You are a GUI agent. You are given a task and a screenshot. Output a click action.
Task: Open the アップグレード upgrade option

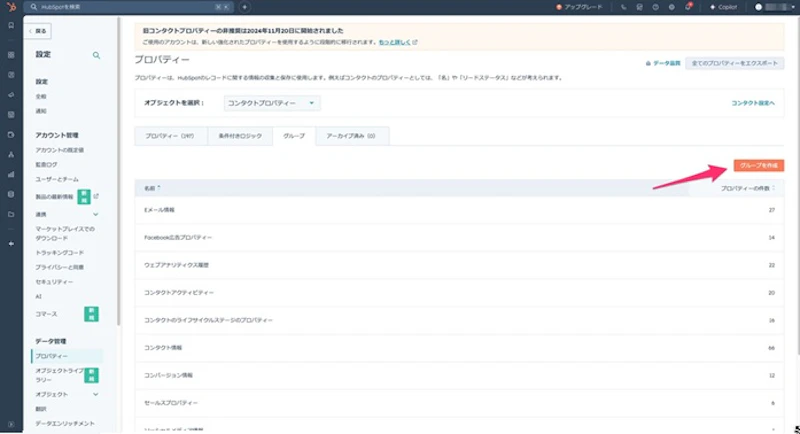click(x=579, y=7)
